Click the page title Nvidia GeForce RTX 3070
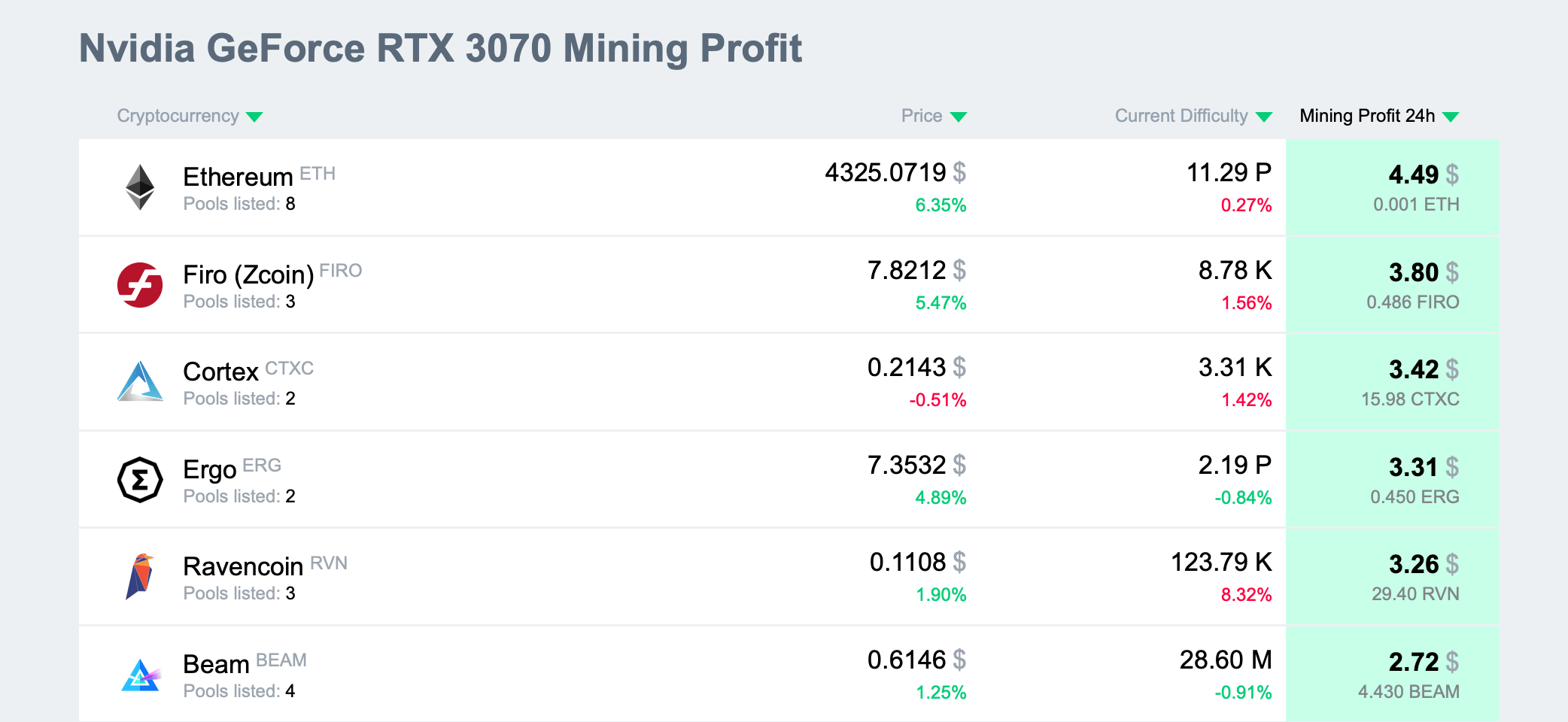 [440, 49]
